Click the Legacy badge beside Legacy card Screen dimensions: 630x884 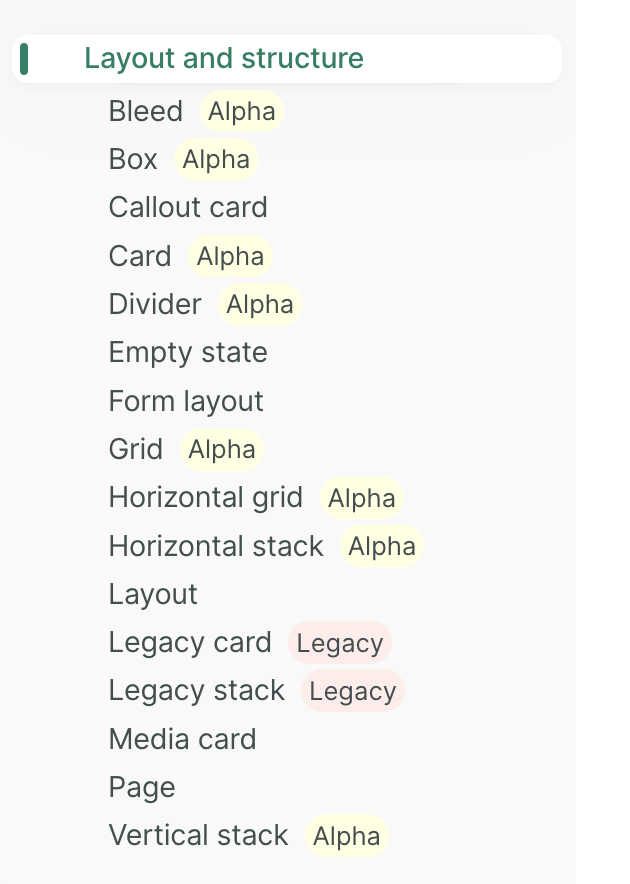tap(340, 643)
